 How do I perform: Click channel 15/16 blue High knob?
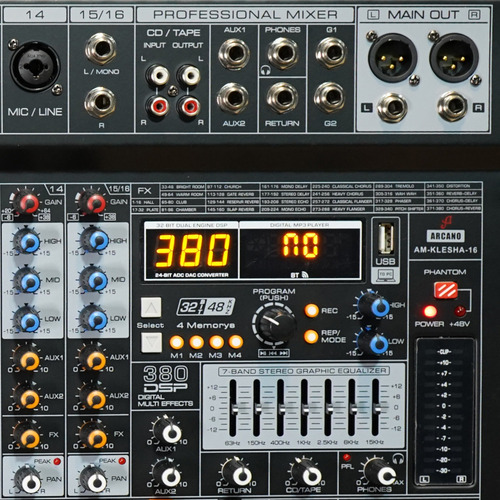pyautogui.click(x=94, y=240)
